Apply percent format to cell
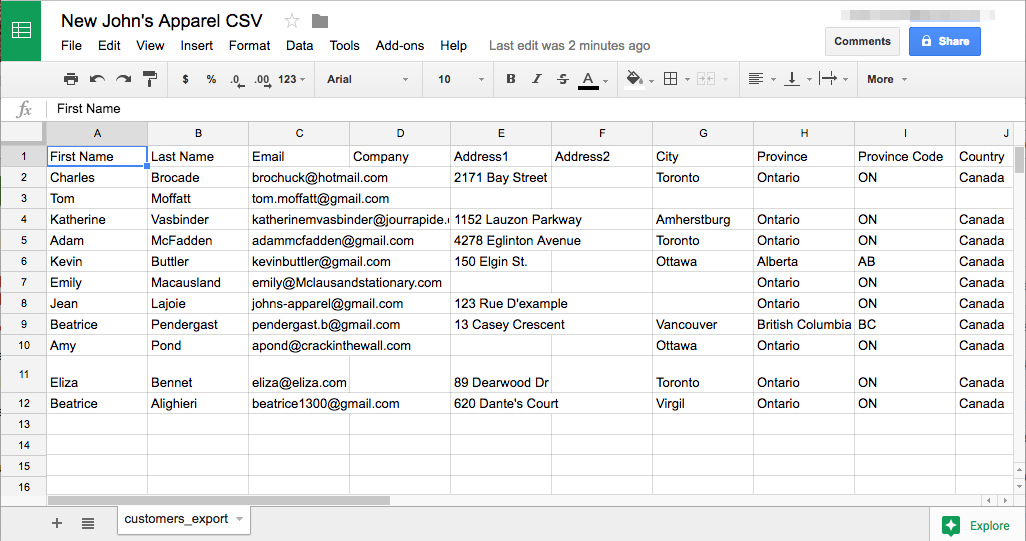This screenshot has width=1026, height=541. (x=211, y=79)
